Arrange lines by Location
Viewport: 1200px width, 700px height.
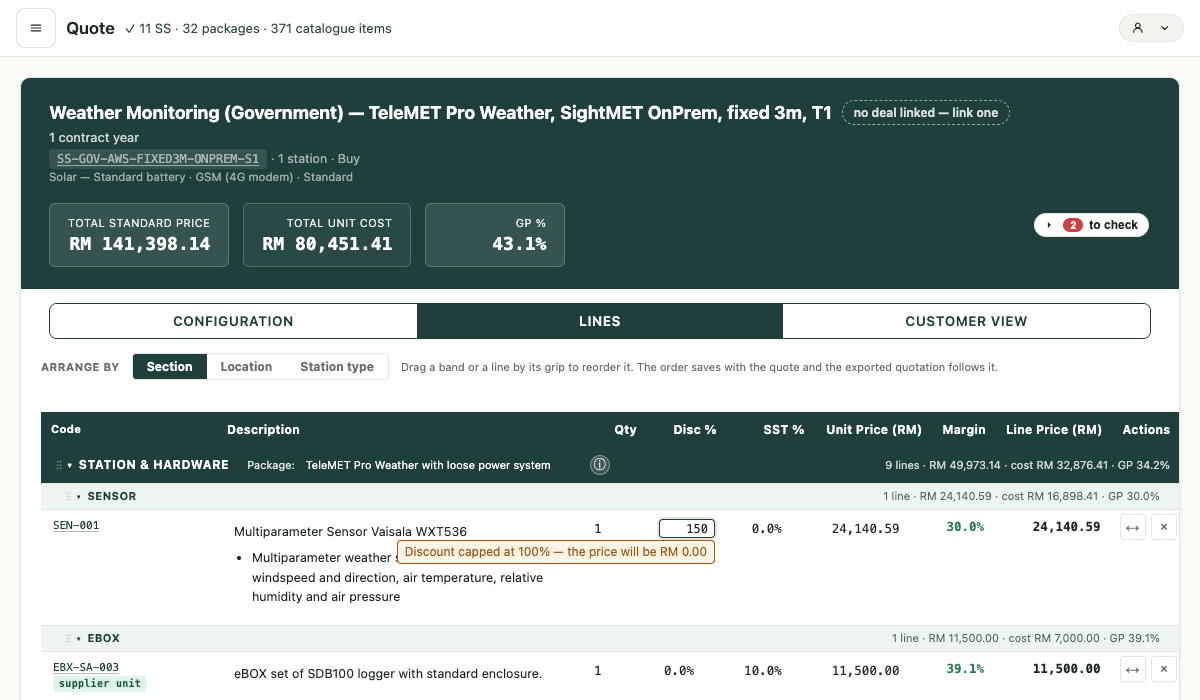tap(246, 367)
